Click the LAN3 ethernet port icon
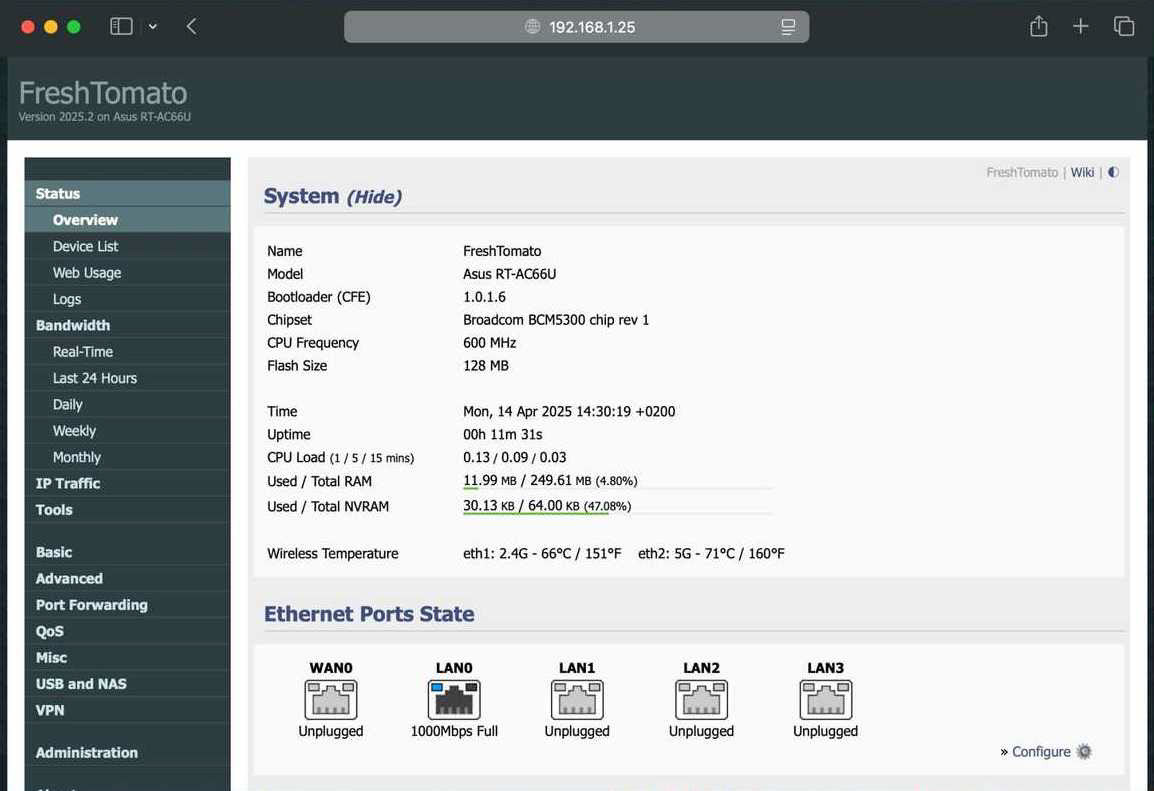This screenshot has height=791, width=1154. click(826, 699)
